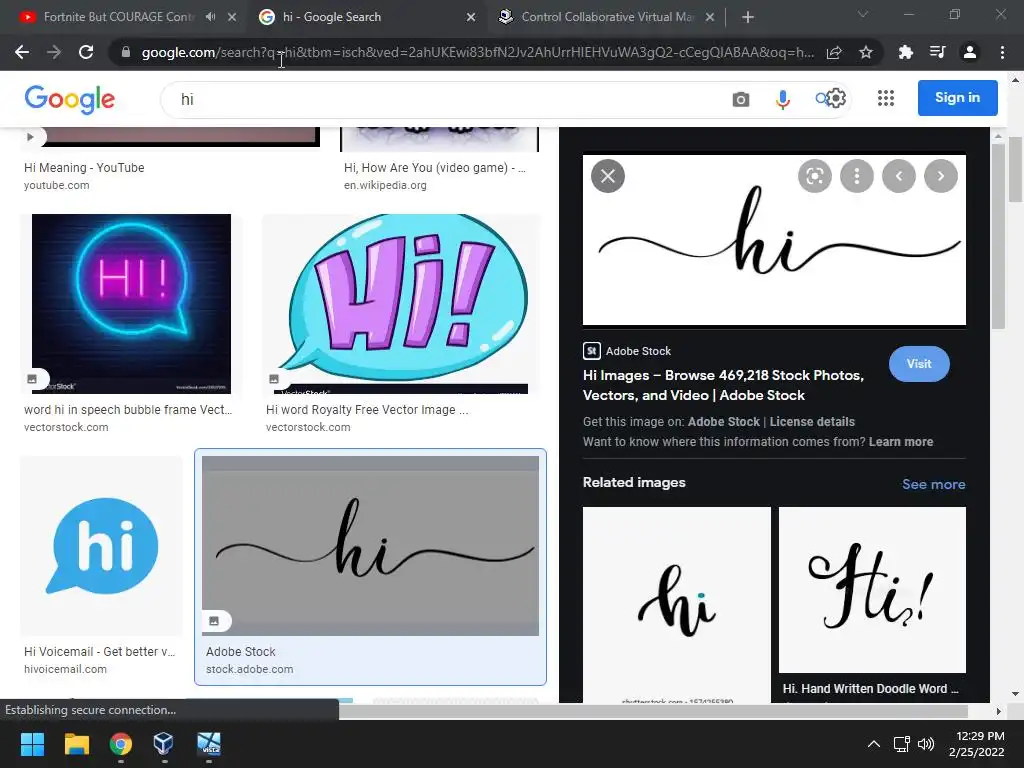Open the License details link
Screen dimensions: 1024x768
812,422
